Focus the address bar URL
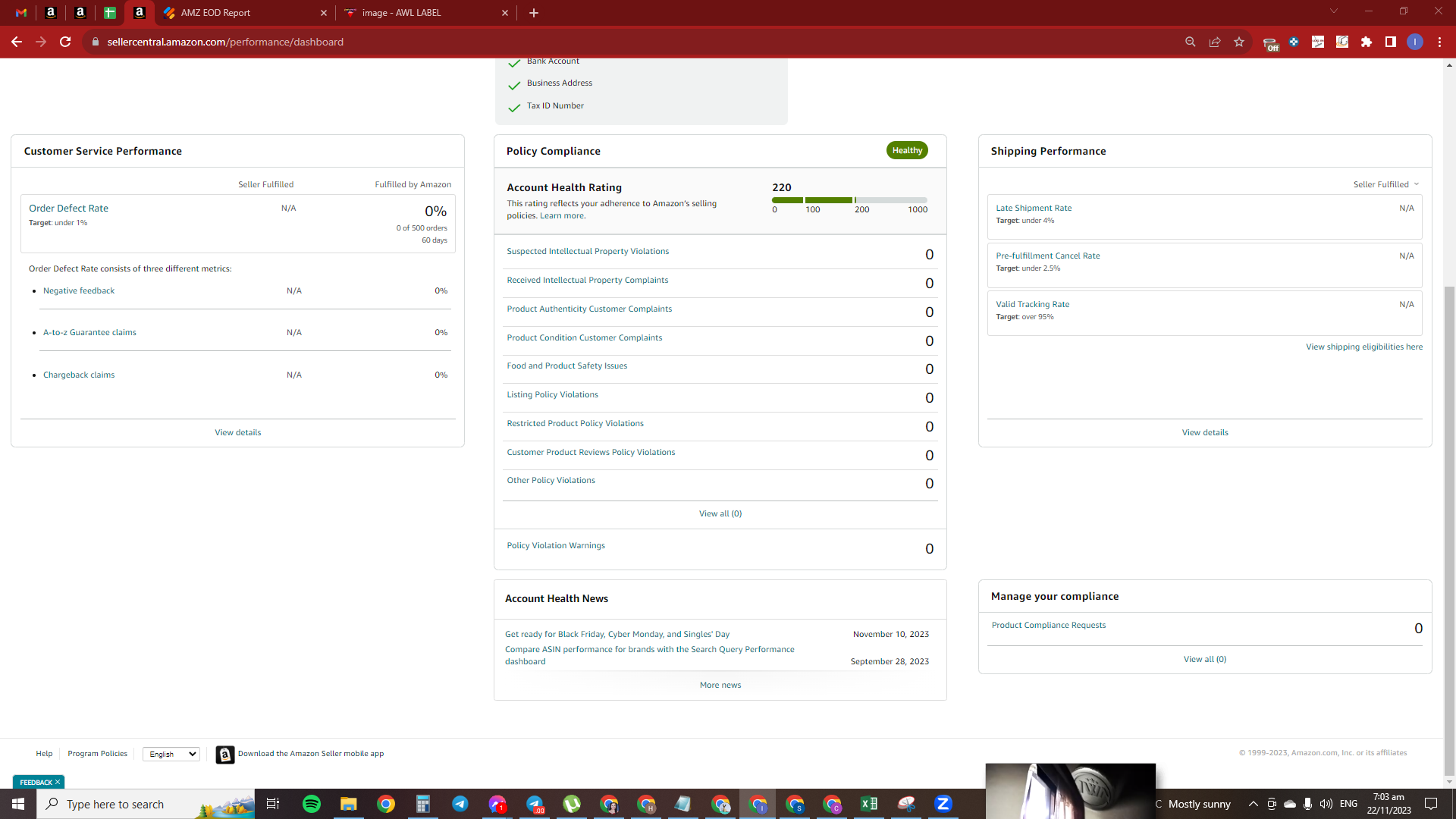Viewport: 1456px width, 819px height. (x=225, y=42)
